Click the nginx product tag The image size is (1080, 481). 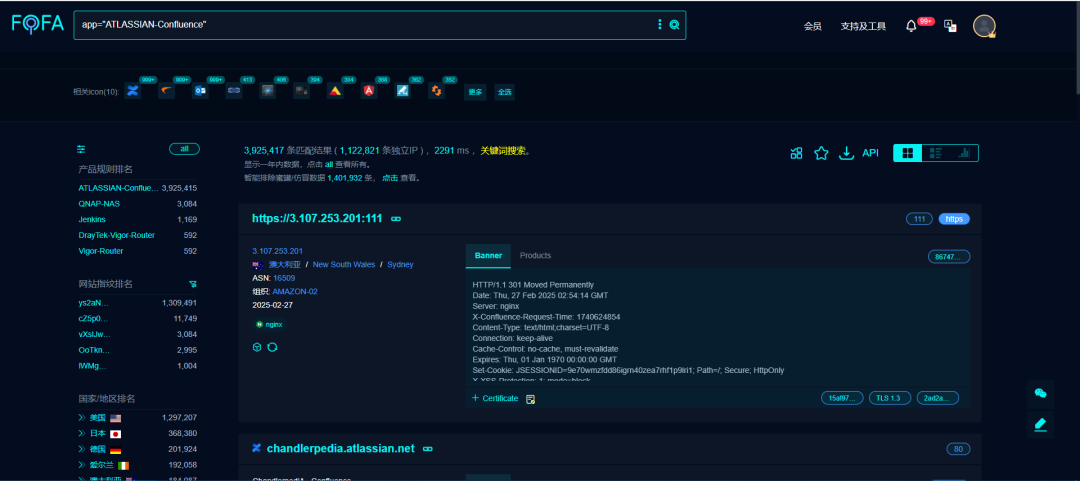(x=269, y=324)
